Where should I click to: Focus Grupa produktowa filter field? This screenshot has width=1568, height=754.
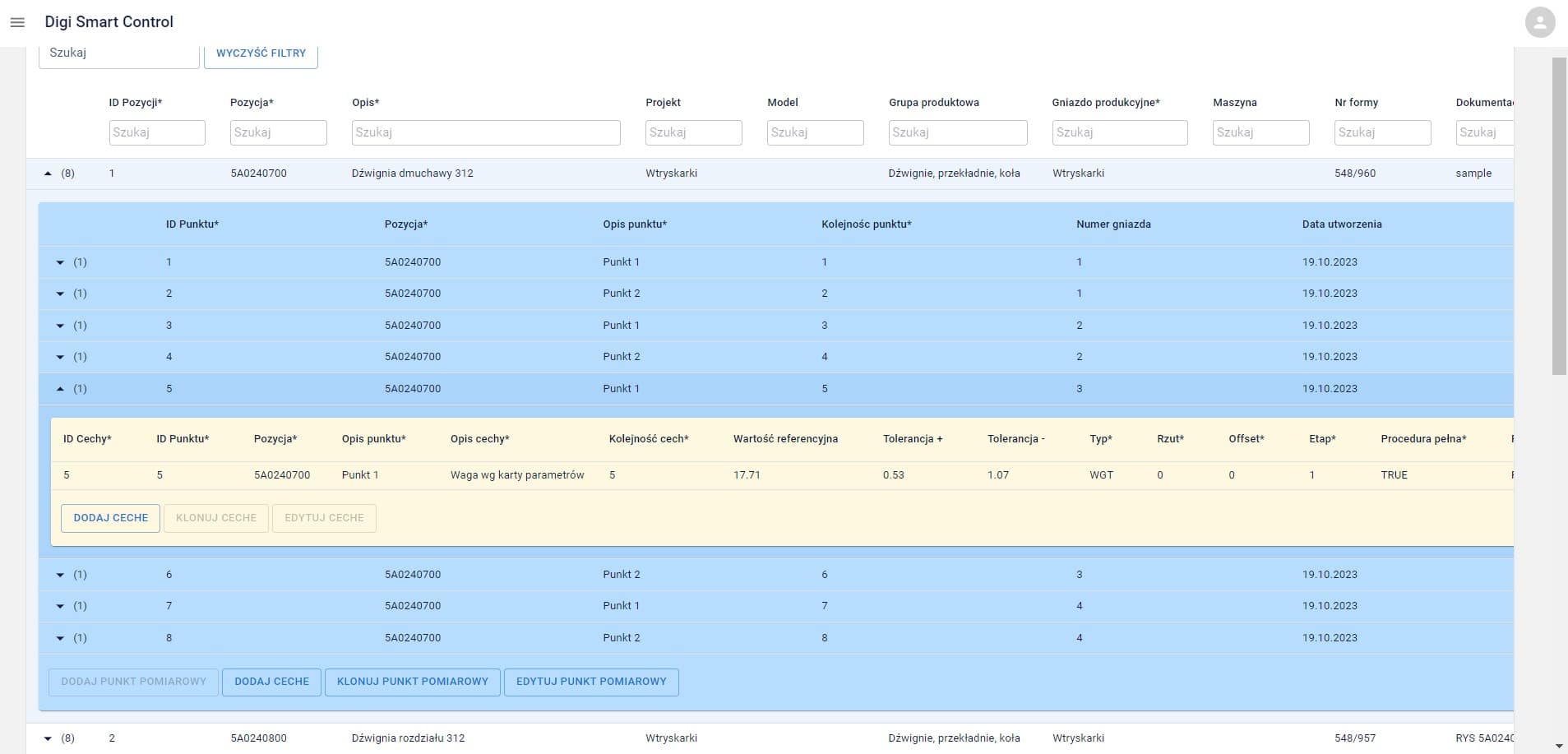click(x=958, y=132)
